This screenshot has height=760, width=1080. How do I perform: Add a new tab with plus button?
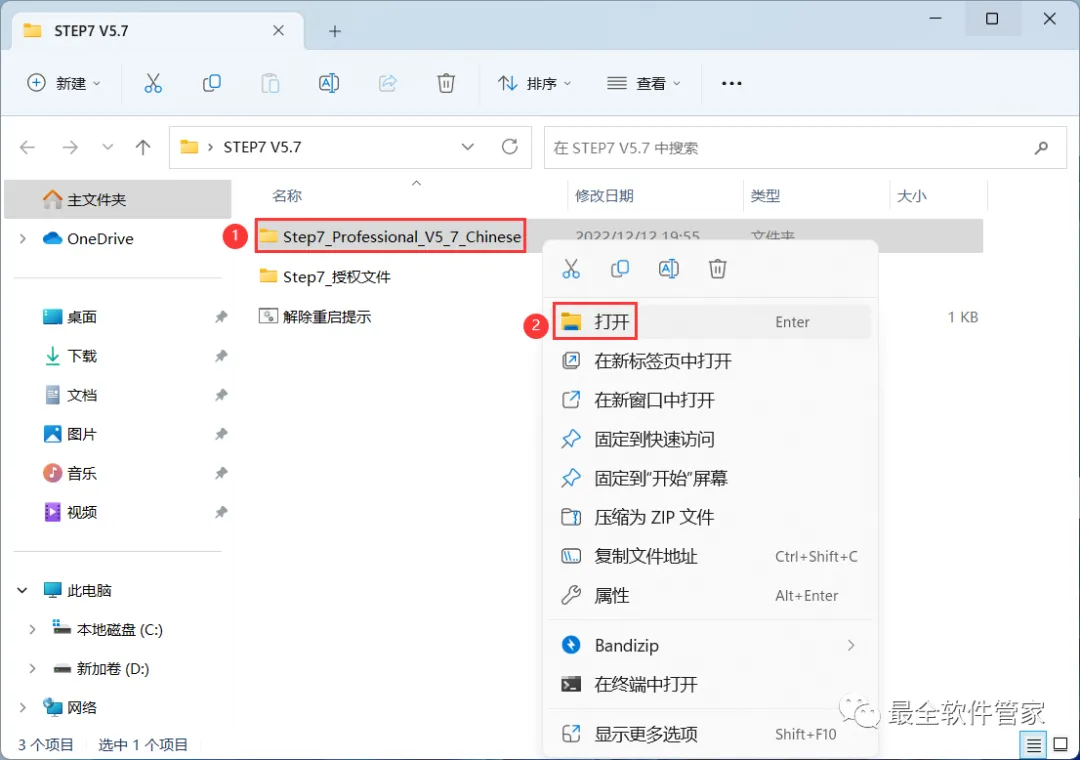click(x=335, y=31)
